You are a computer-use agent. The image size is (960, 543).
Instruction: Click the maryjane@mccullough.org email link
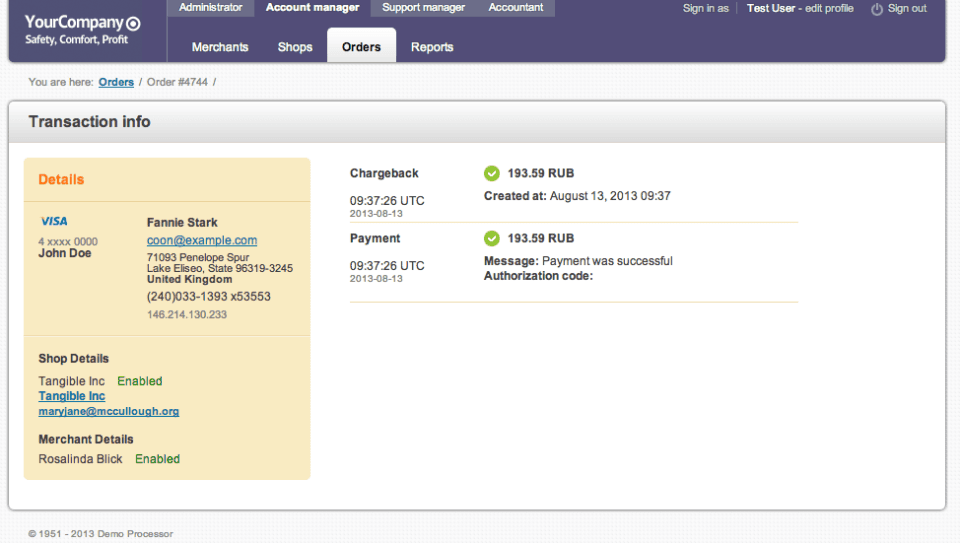point(109,411)
